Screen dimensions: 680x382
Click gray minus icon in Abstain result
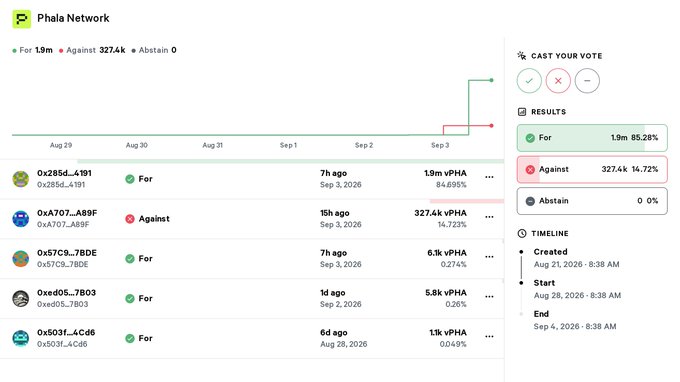click(x=530, y=201)
